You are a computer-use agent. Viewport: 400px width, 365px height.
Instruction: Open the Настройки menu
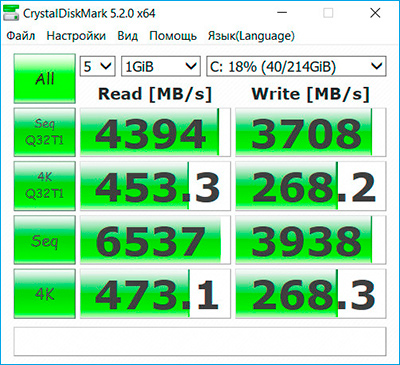coord(76,36)
